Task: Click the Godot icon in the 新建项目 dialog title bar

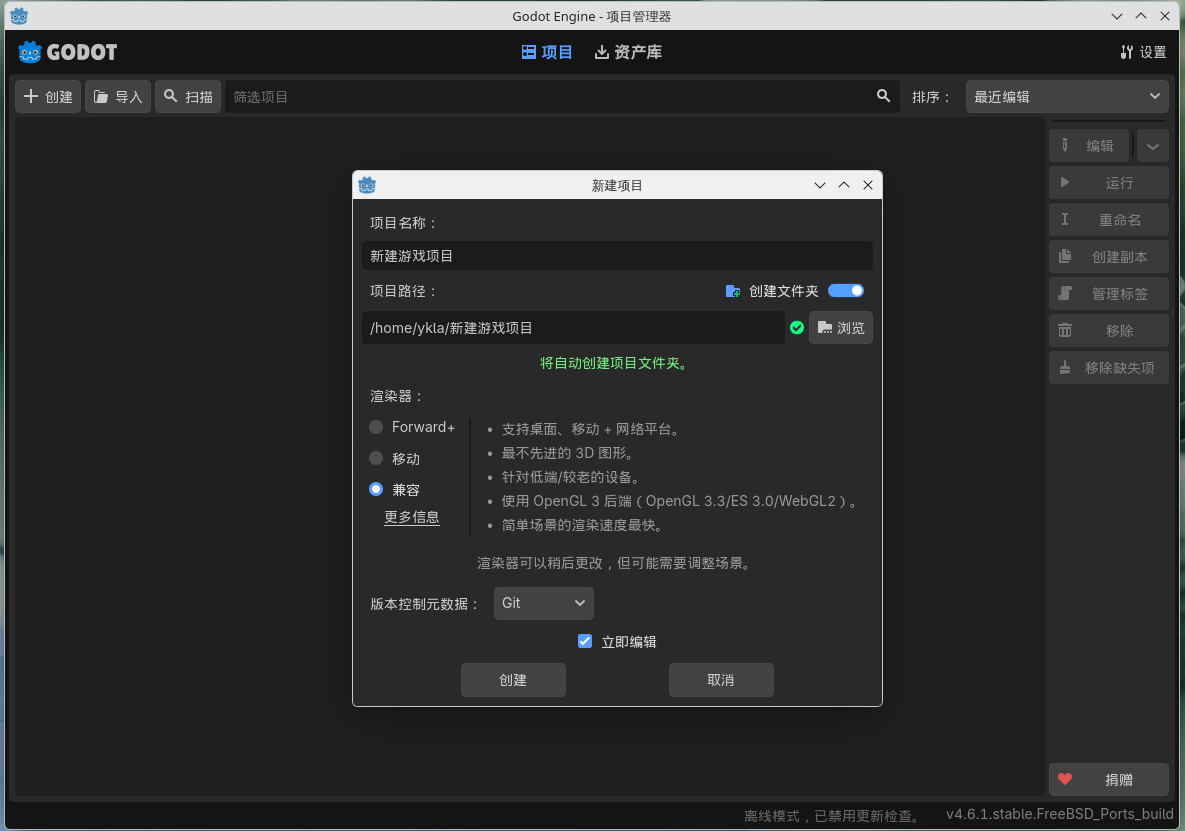Action: coord(367,185)
